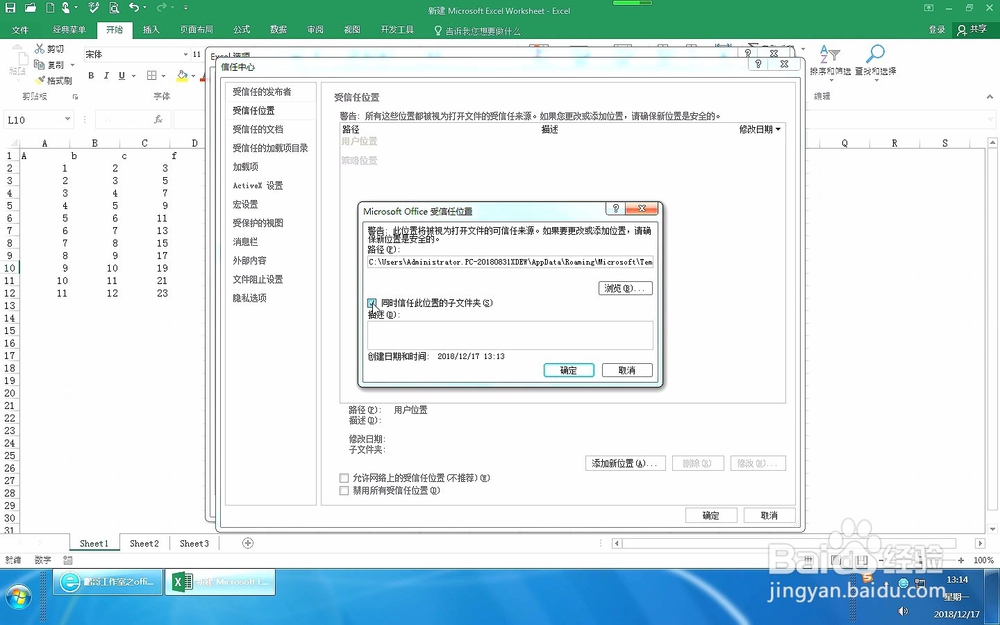Check 'disable all trusted locations' checkbox
Screen dimensions: 1000x625
tap(344, 490)
